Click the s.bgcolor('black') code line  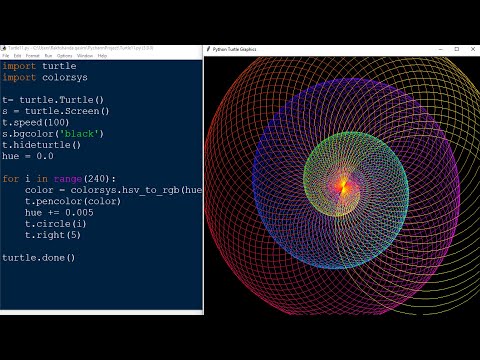[x=53, y=134]
